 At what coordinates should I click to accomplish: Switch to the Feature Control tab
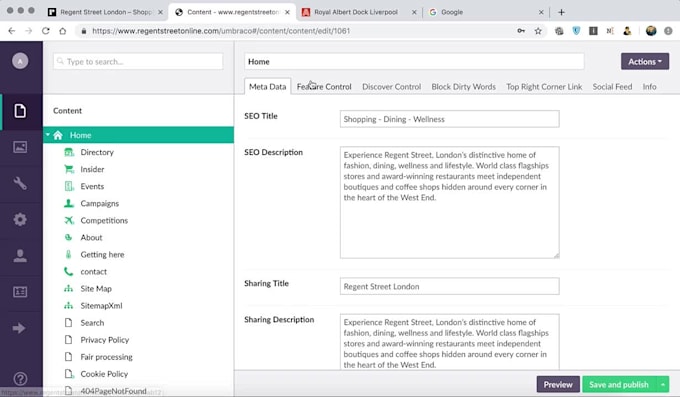324,87
